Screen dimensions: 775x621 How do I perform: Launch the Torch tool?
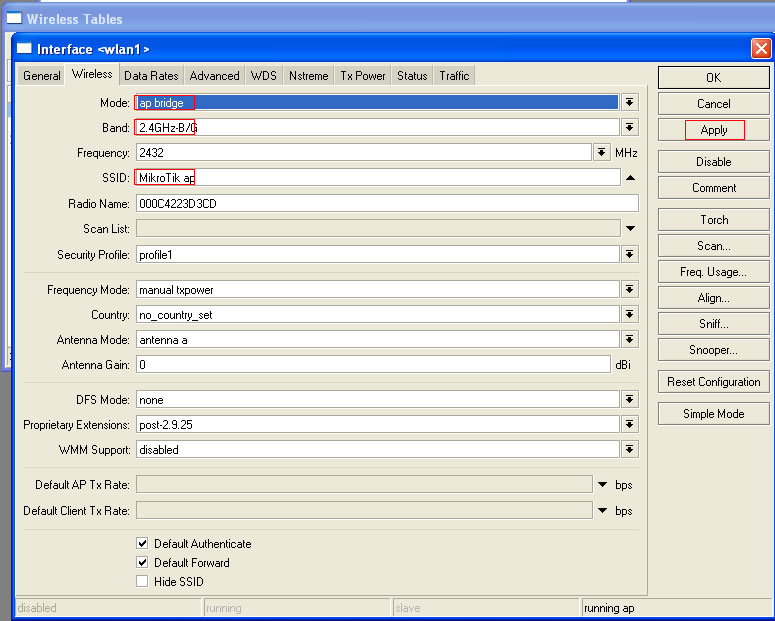click(713, 220)
